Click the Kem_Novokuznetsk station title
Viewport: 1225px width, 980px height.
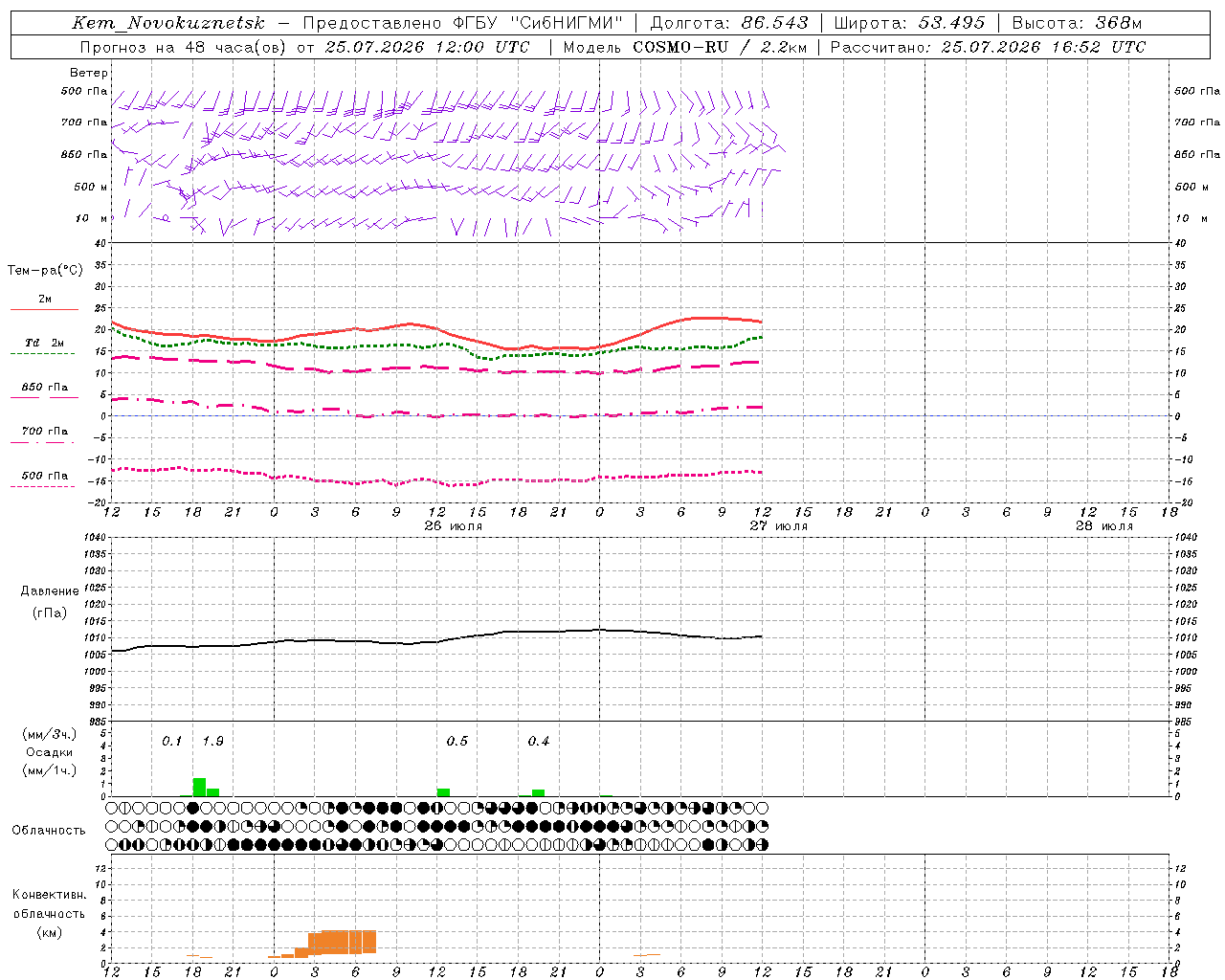pos(168,23)
